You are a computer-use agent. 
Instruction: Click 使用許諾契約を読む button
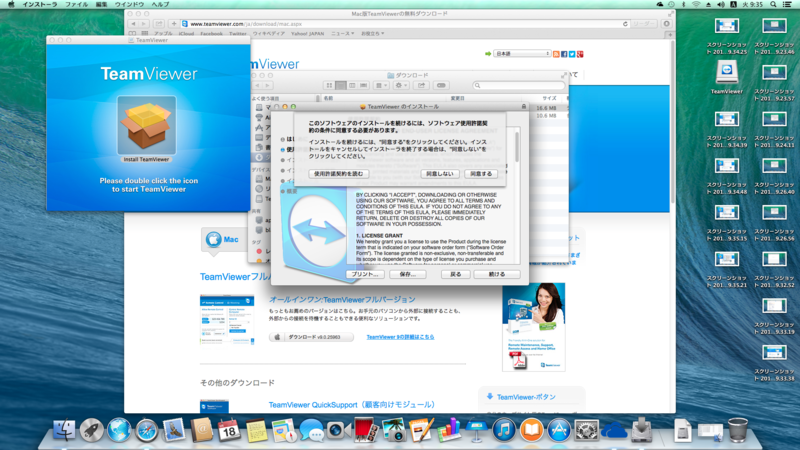click(x=339, y=174)
